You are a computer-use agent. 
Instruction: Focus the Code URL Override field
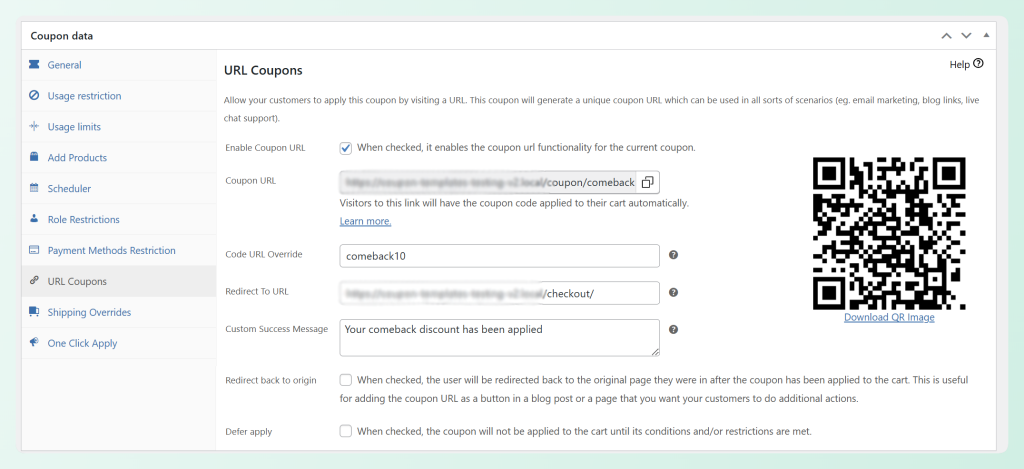pyautogui.click(x=500, y=256)
